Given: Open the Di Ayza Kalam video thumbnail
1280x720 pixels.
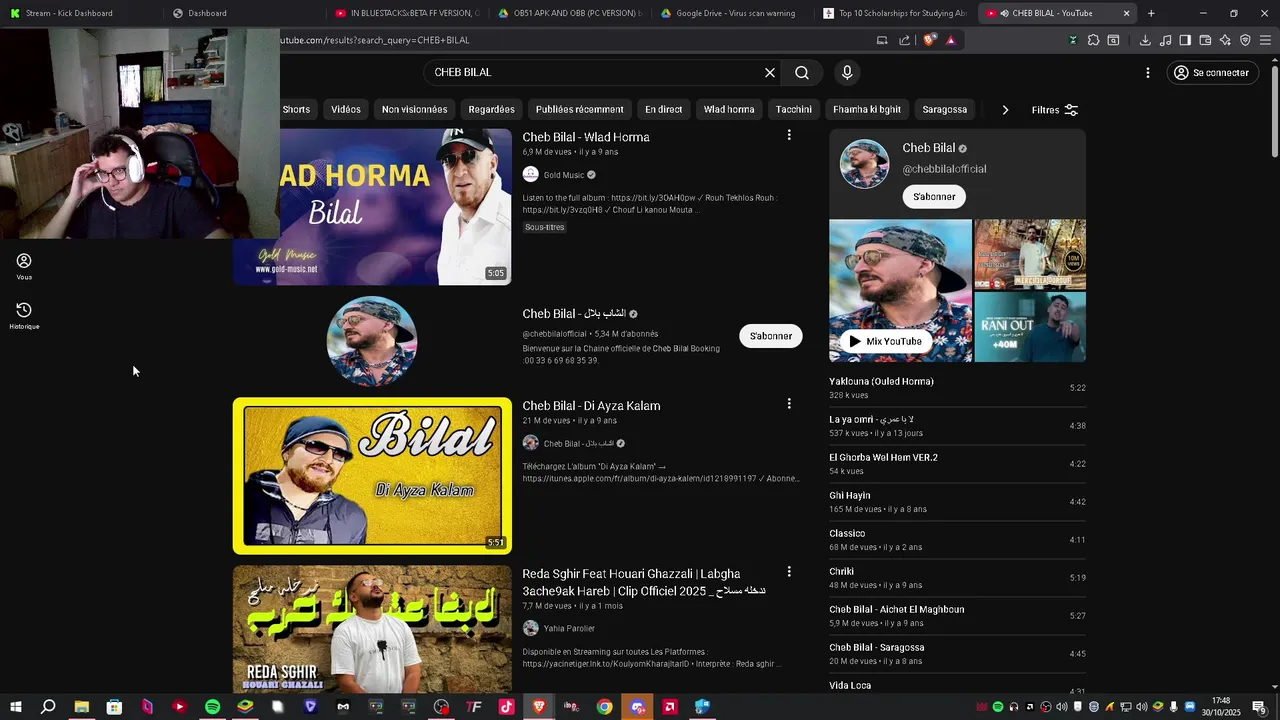Looking at the screenshot, I should pos(372,476).
